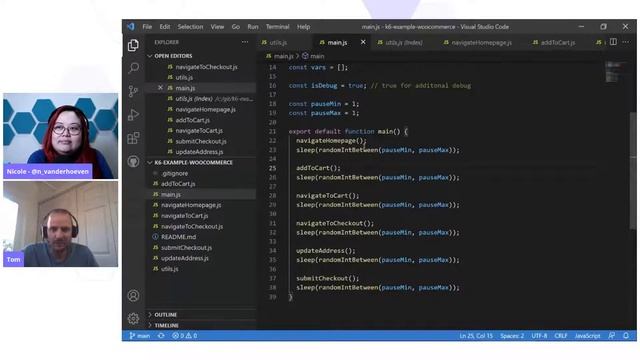Select the main.js editor tab

[x=337, y=42]
